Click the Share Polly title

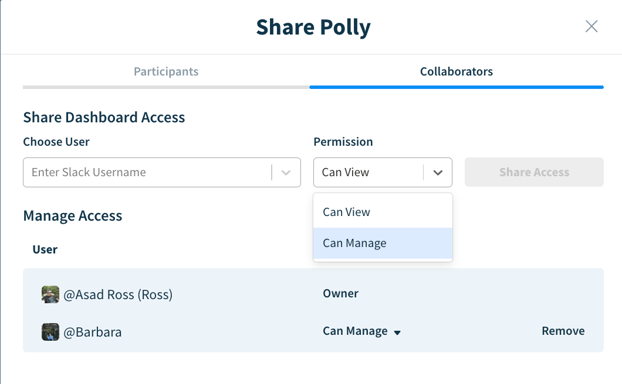click(x=313, y=27)
